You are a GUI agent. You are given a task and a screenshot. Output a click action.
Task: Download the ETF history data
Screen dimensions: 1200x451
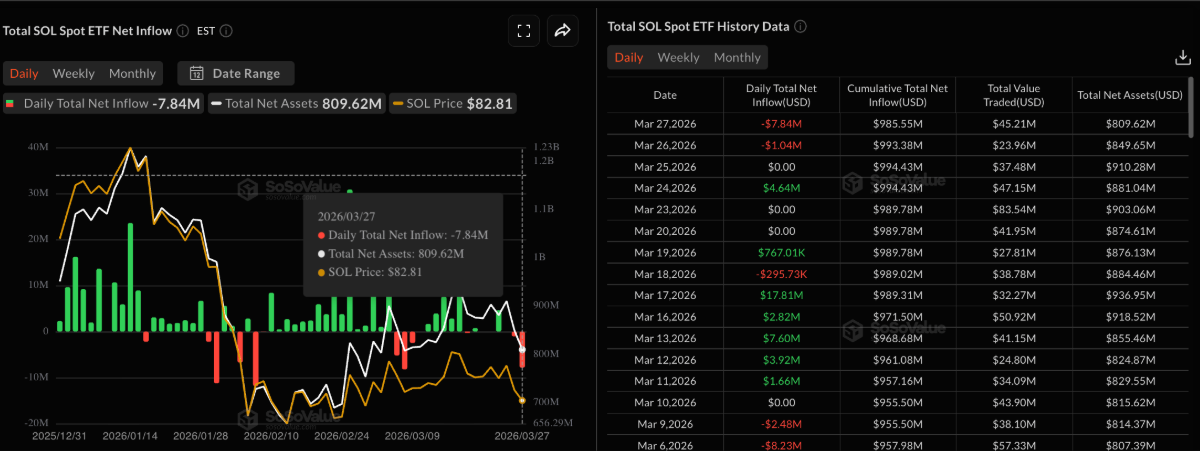(x=1182, y=58)
